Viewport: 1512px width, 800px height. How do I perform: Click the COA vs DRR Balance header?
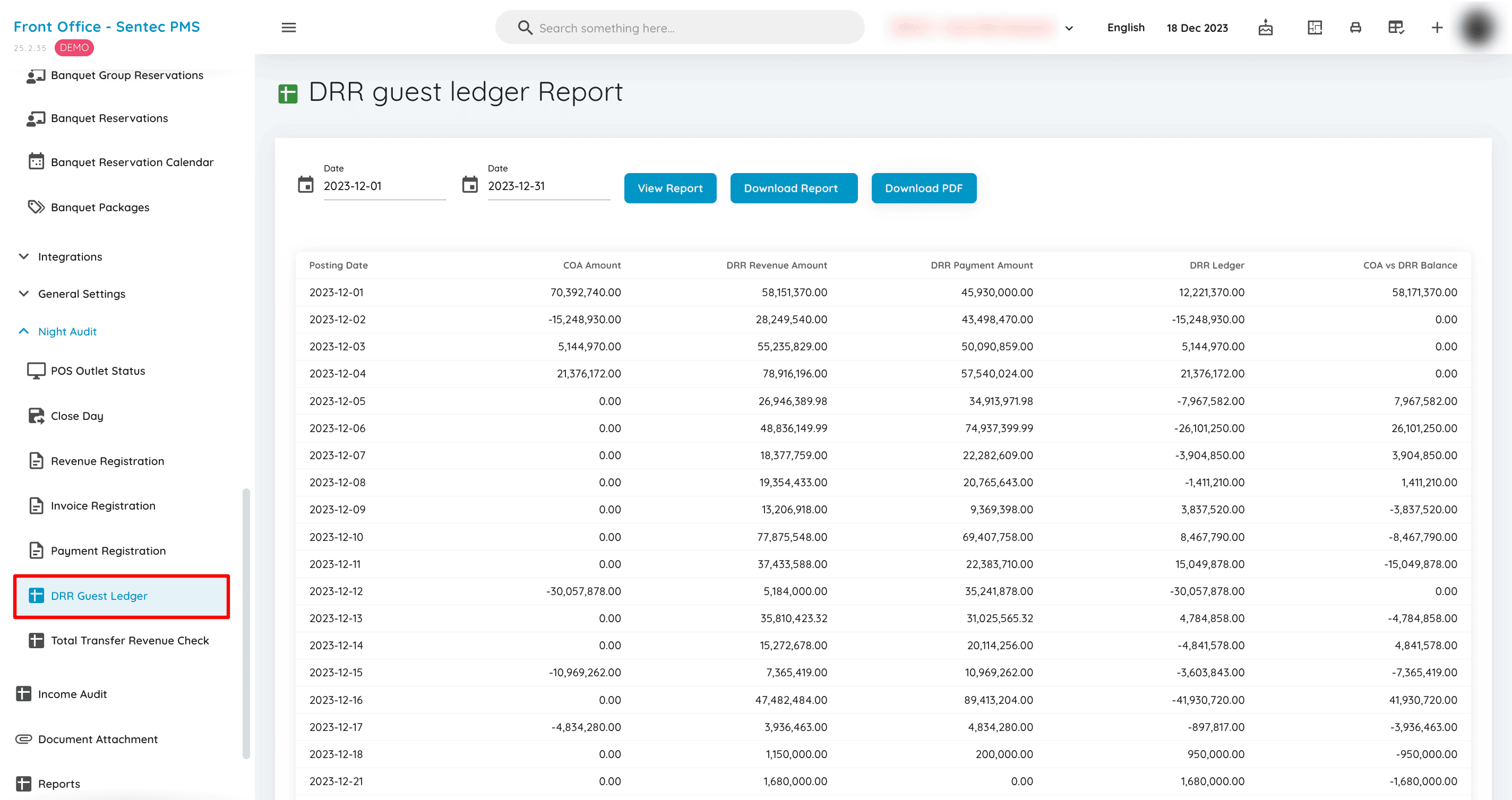tap(1410, 265)
